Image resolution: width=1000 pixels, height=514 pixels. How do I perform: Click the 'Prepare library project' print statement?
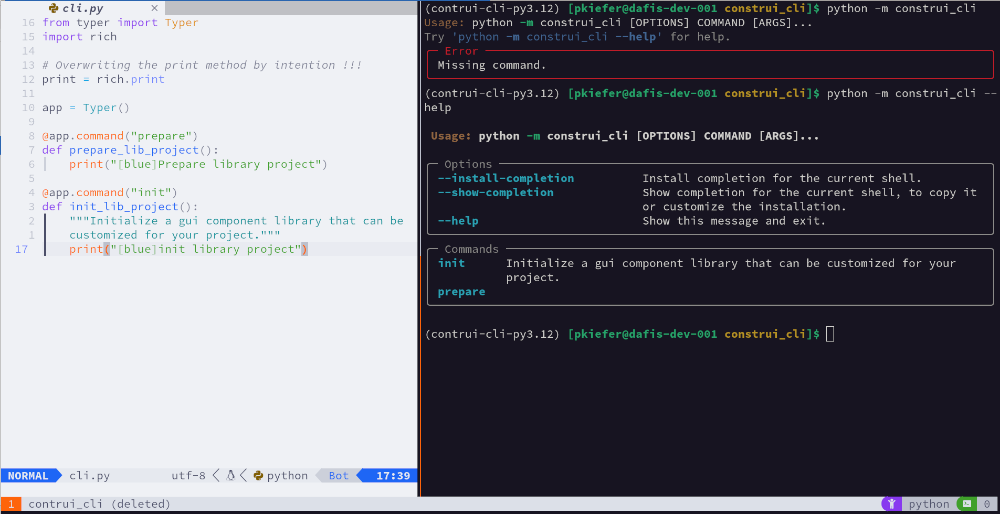click(x=198, y=165)
